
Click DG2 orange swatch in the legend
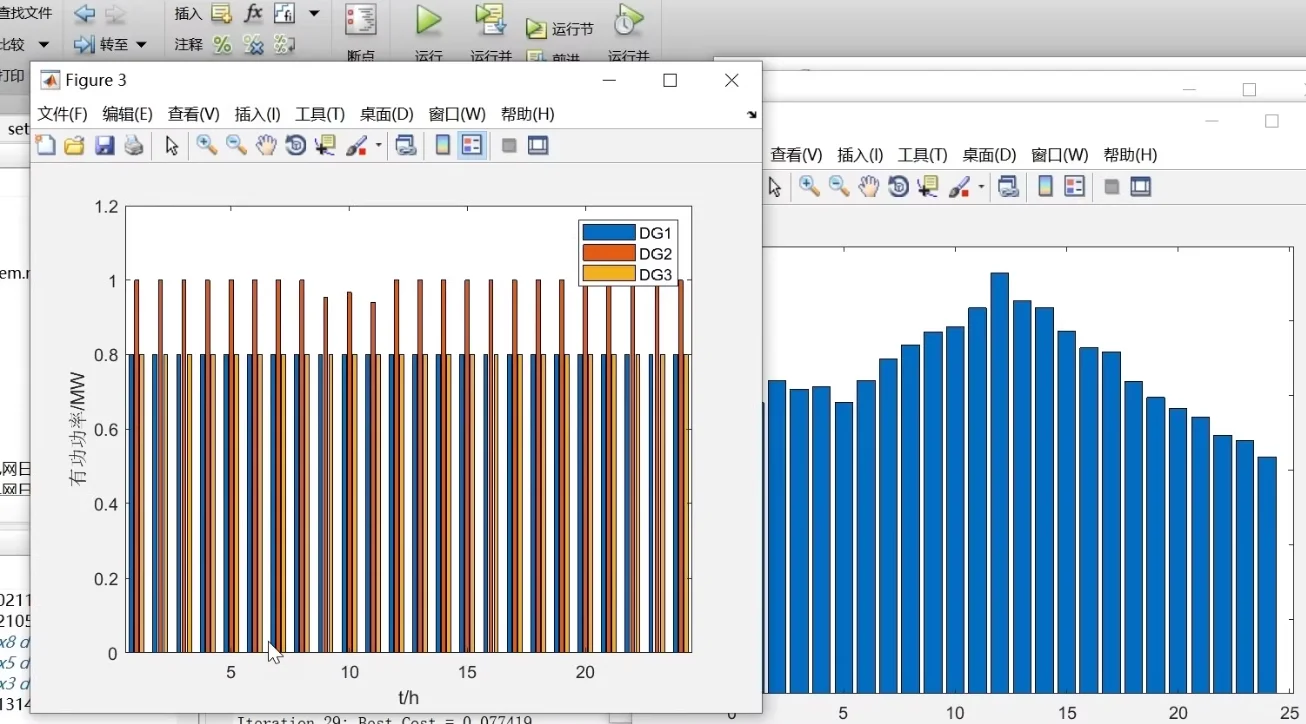tap(609, 253)
